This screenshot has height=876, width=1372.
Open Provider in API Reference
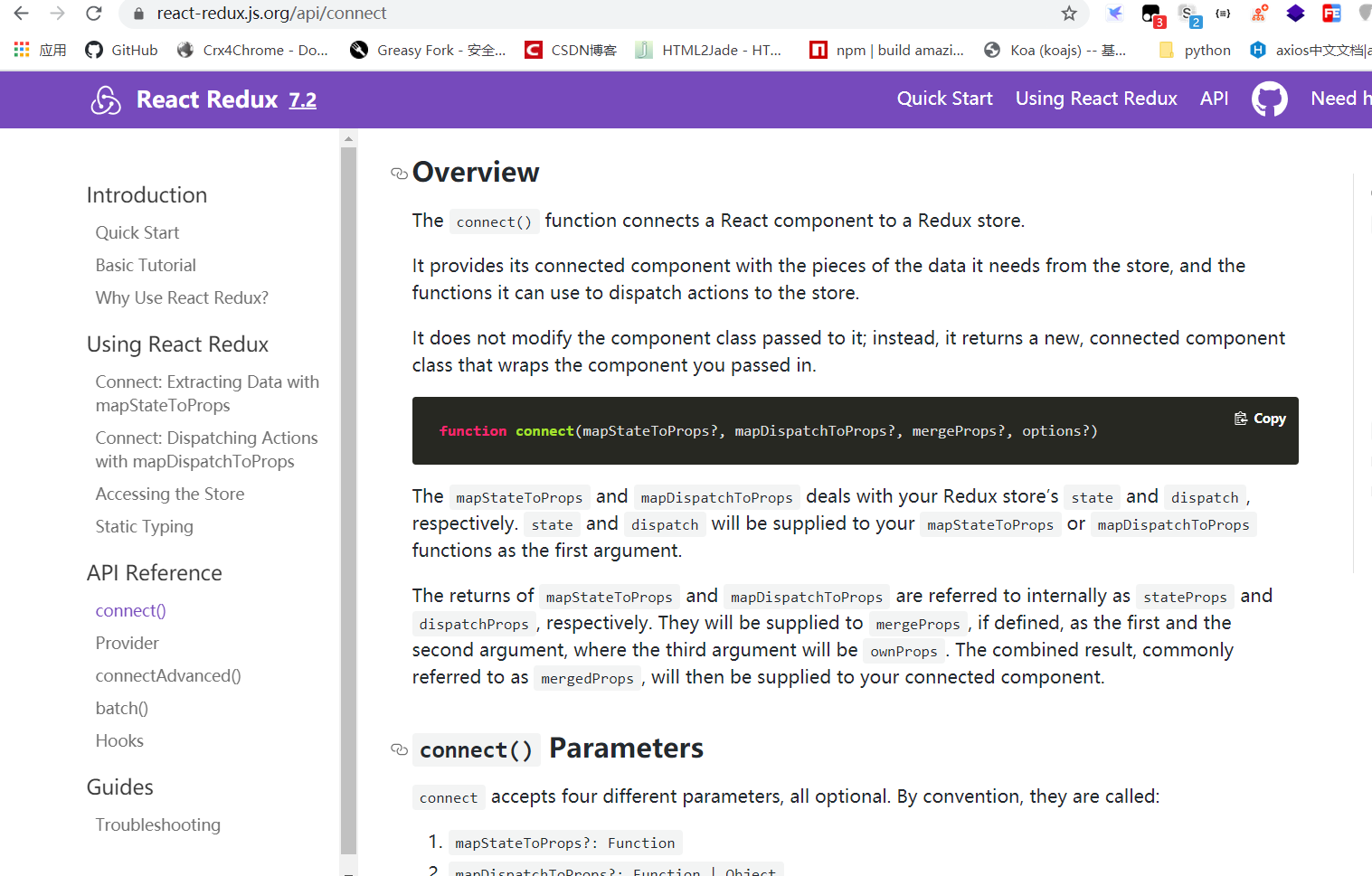coord(128,643)
